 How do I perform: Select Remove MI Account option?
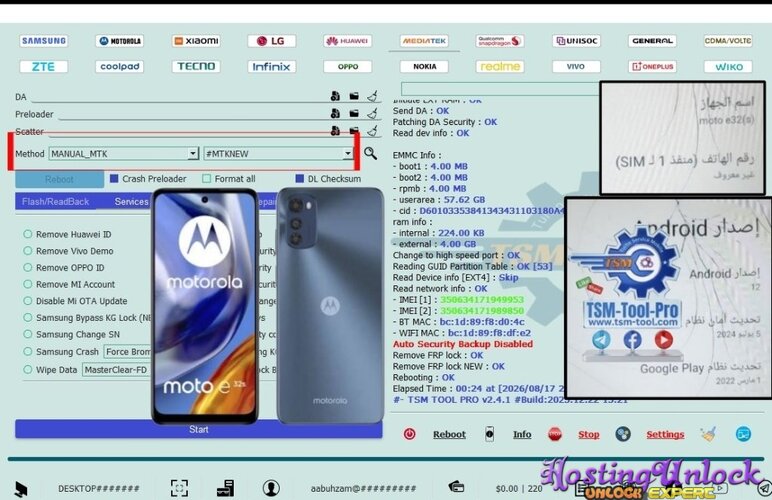[28, 284]
